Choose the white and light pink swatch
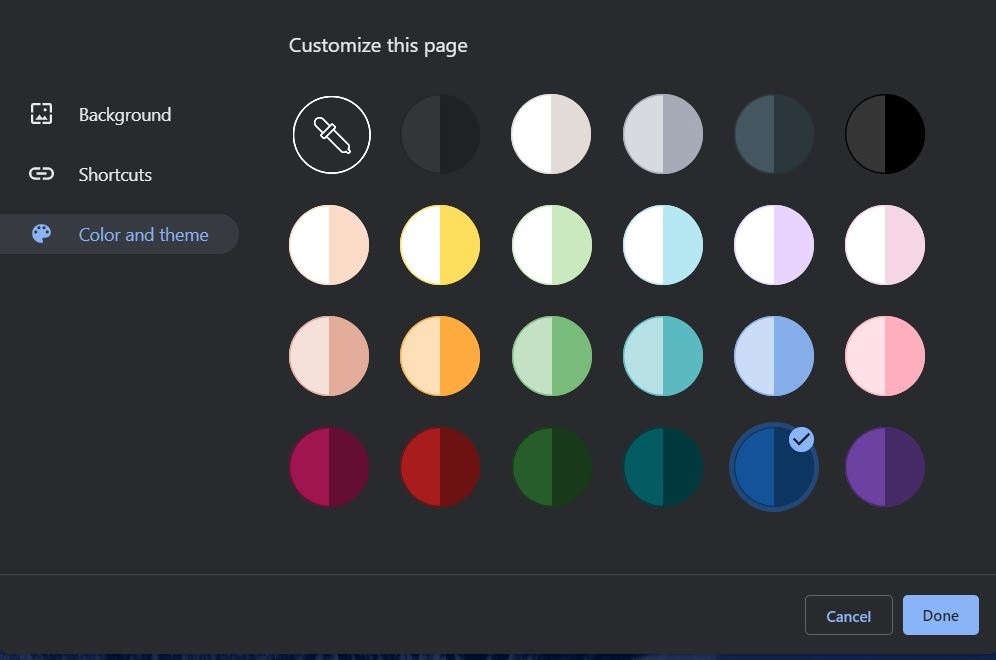Screen dimensions: 996x660 click(x=885, y=245)
